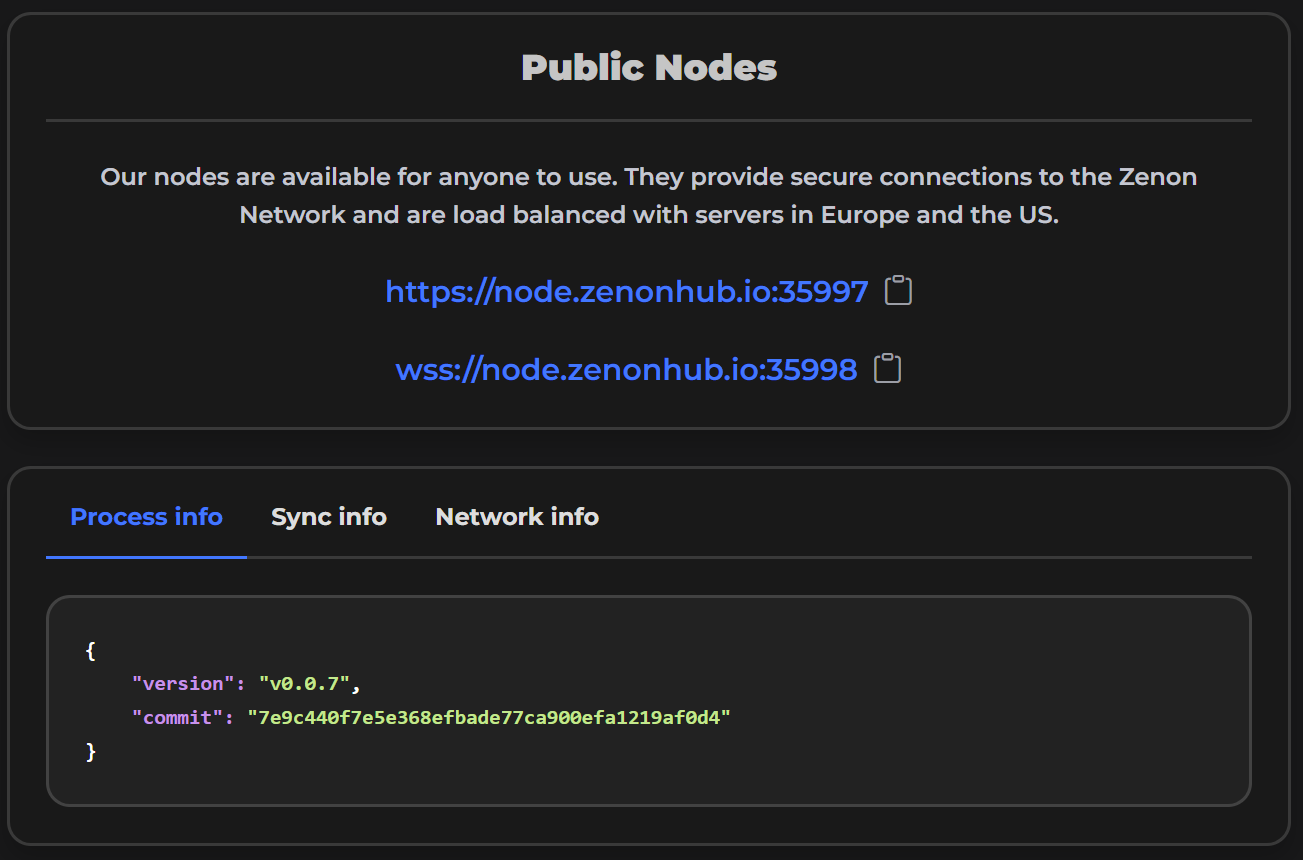Click the commit hash value 7e9c440f…
Viewport: 1303px width, 860px height.
pyautogui.click(x=489, y=717)
